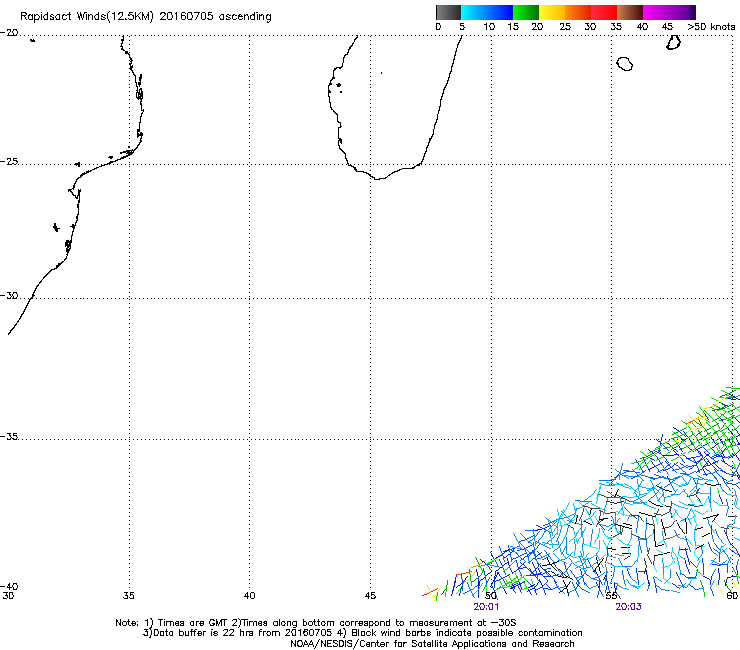Click the NOAA/NESDIS Center credit line

432,644
